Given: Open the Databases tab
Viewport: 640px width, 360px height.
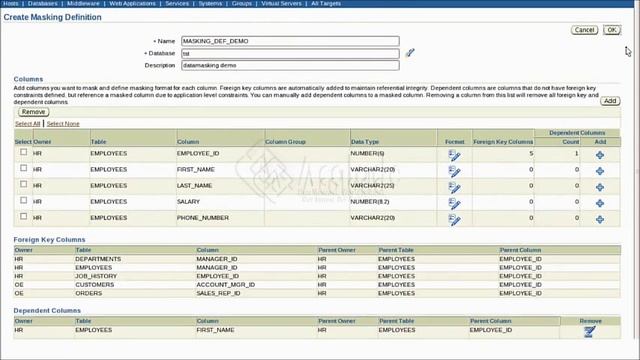Looking at the screenshot, I should [42, 3].
